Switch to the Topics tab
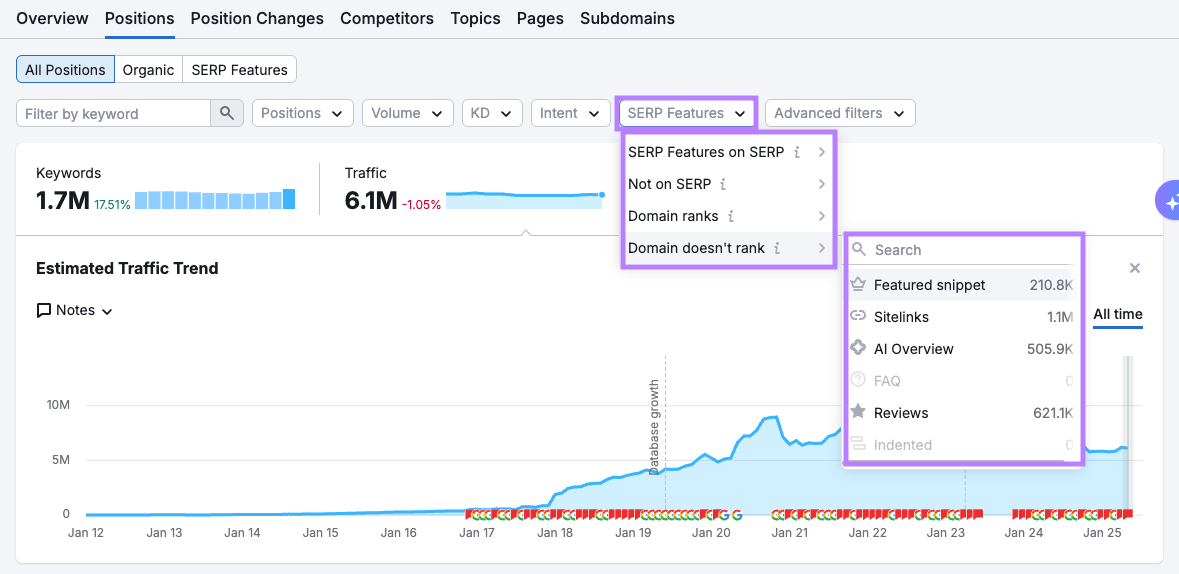 [x=475, y=19]
